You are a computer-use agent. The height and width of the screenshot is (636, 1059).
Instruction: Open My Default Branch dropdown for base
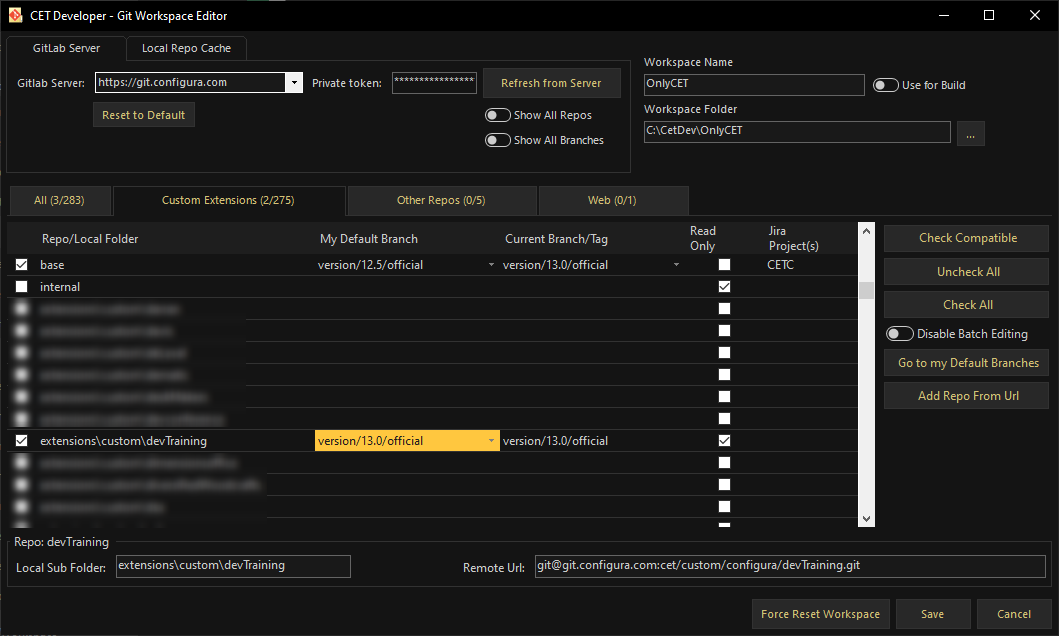[x=491, y=265]
